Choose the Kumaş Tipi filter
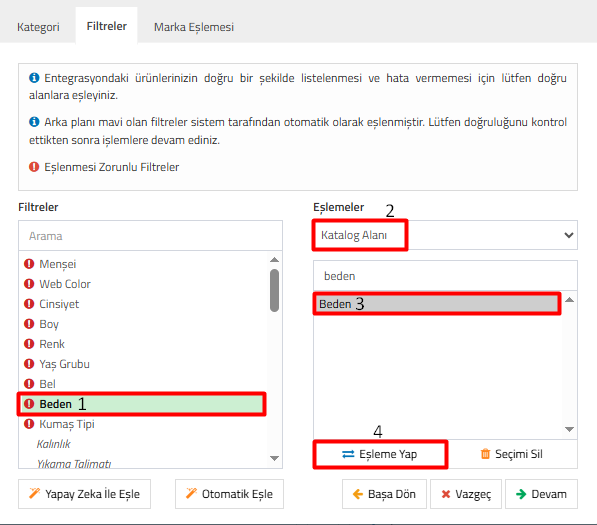597x525 pixels. coord(67,424)
